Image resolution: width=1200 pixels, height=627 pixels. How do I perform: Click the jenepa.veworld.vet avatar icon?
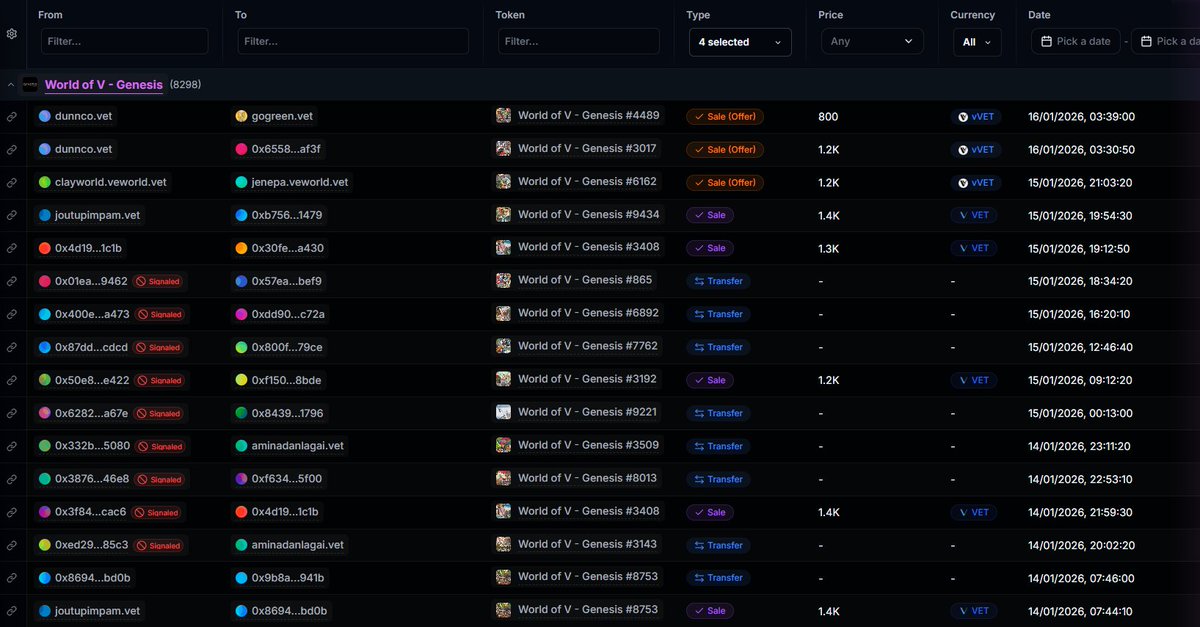tap(241, 182)
